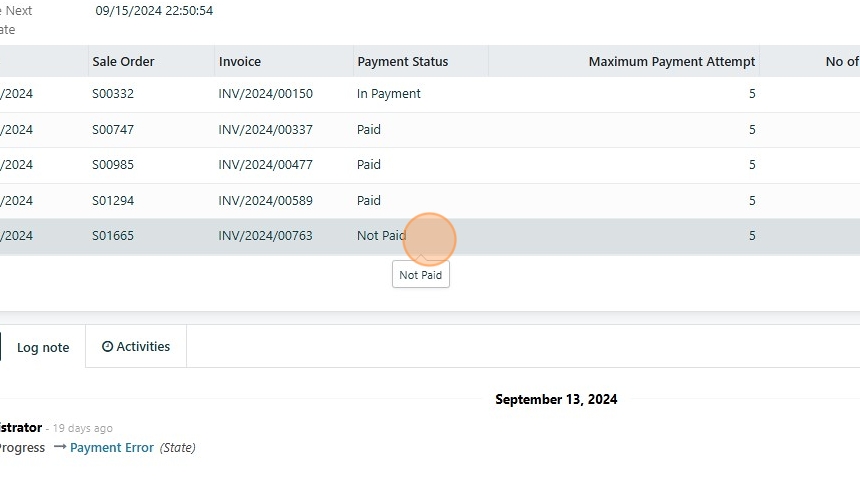This screenshot has height=481, width=860.
Task: Click invoice INV/2024/00763 cell
Action: [266, 237]
